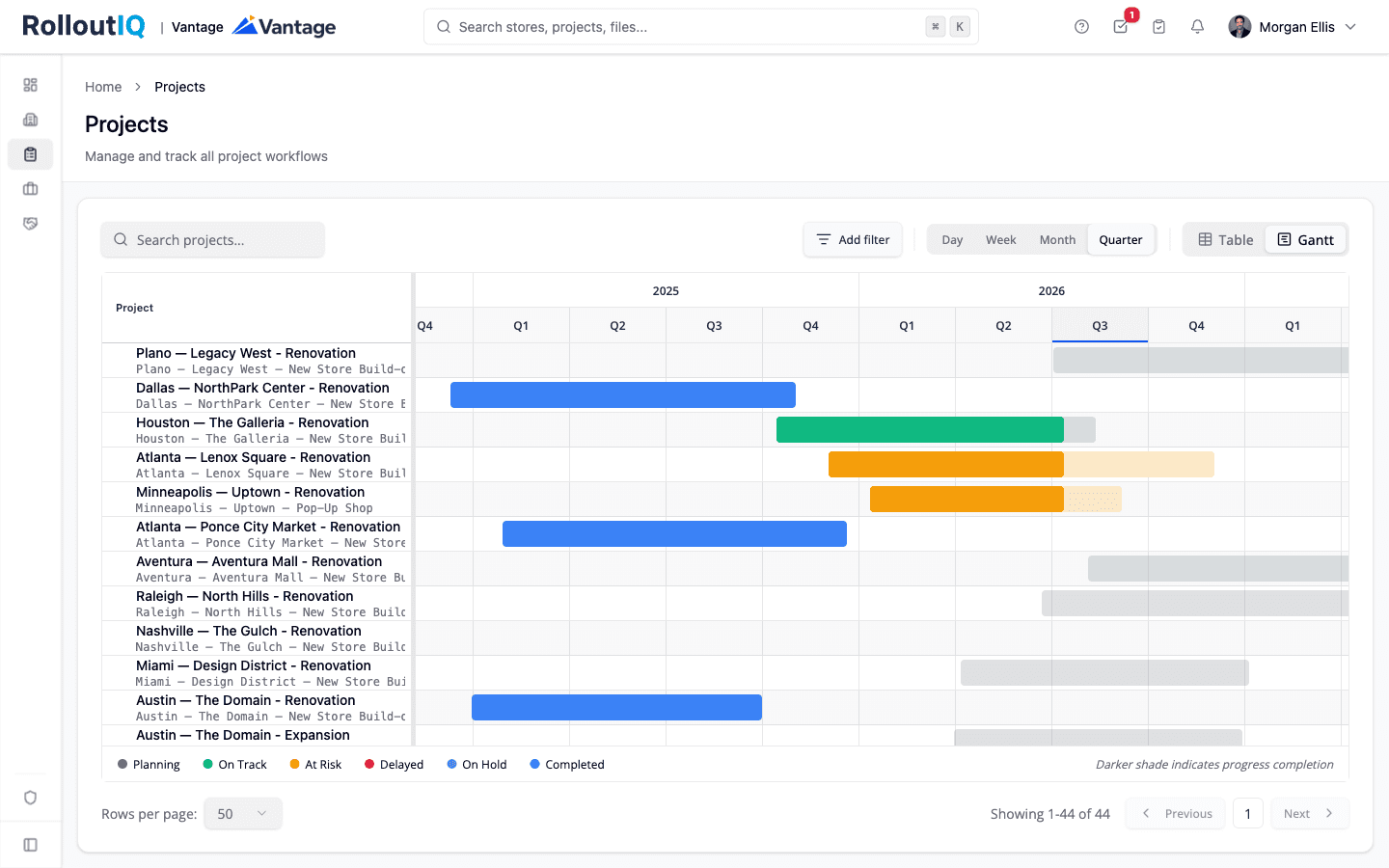Open the clipboard check icon in header
1389x868 pixels.
click(x=1158, y=27)
